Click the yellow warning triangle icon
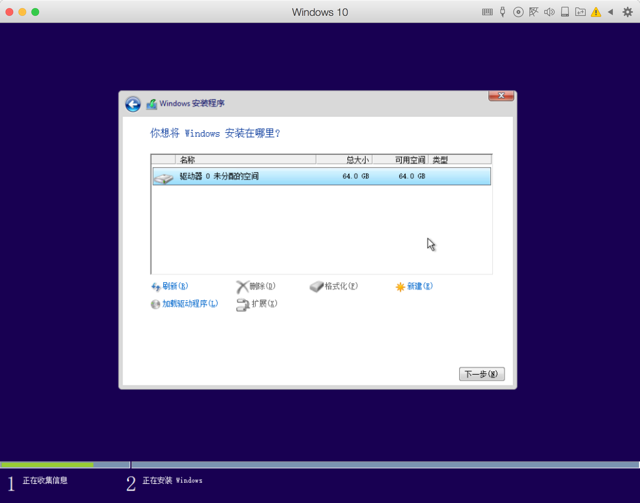The width and height of the screenshot is (640, 503). coord(596,12)
